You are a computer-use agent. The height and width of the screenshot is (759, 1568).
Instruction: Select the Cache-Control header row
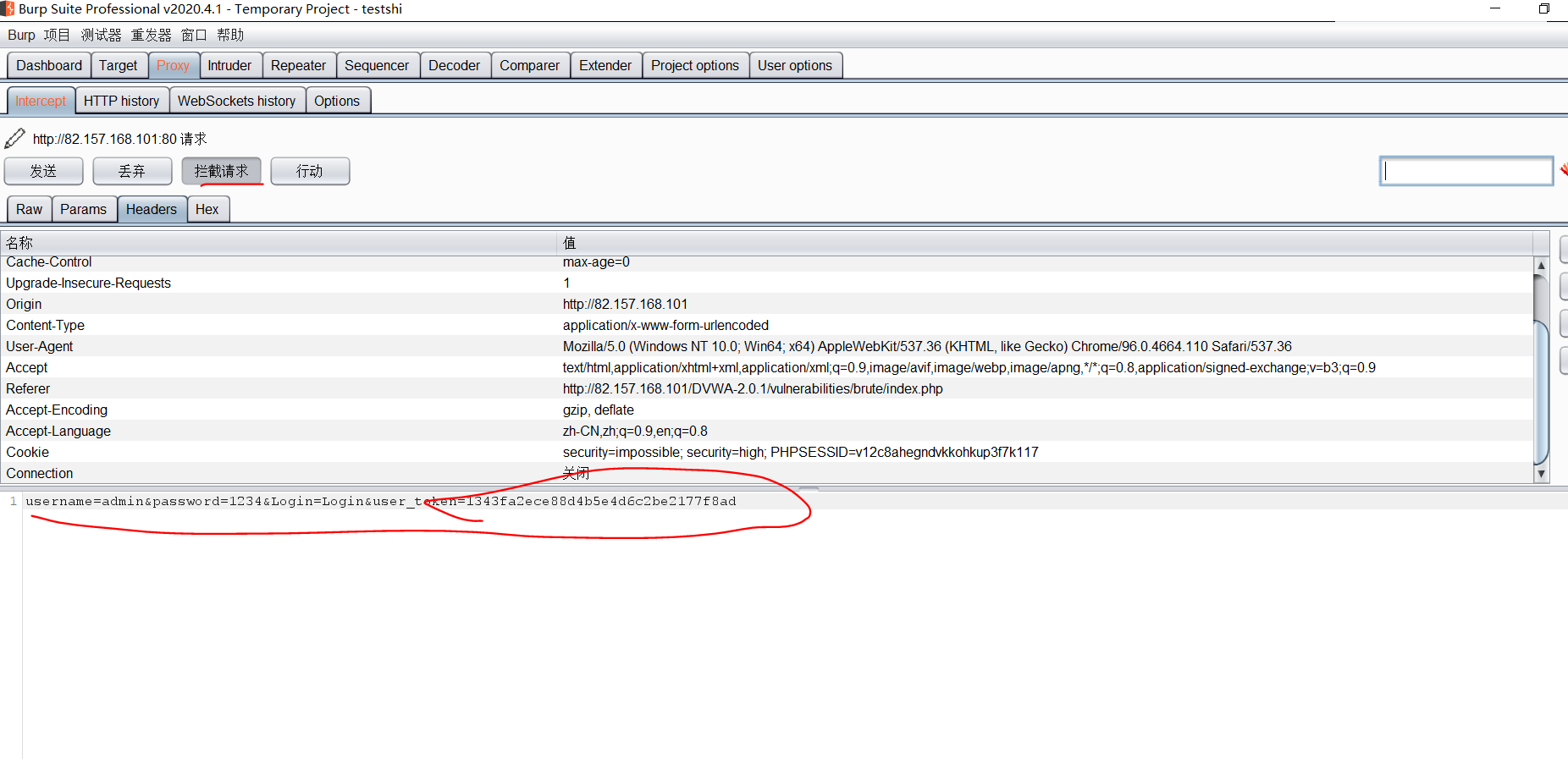[x=766, y=262]
